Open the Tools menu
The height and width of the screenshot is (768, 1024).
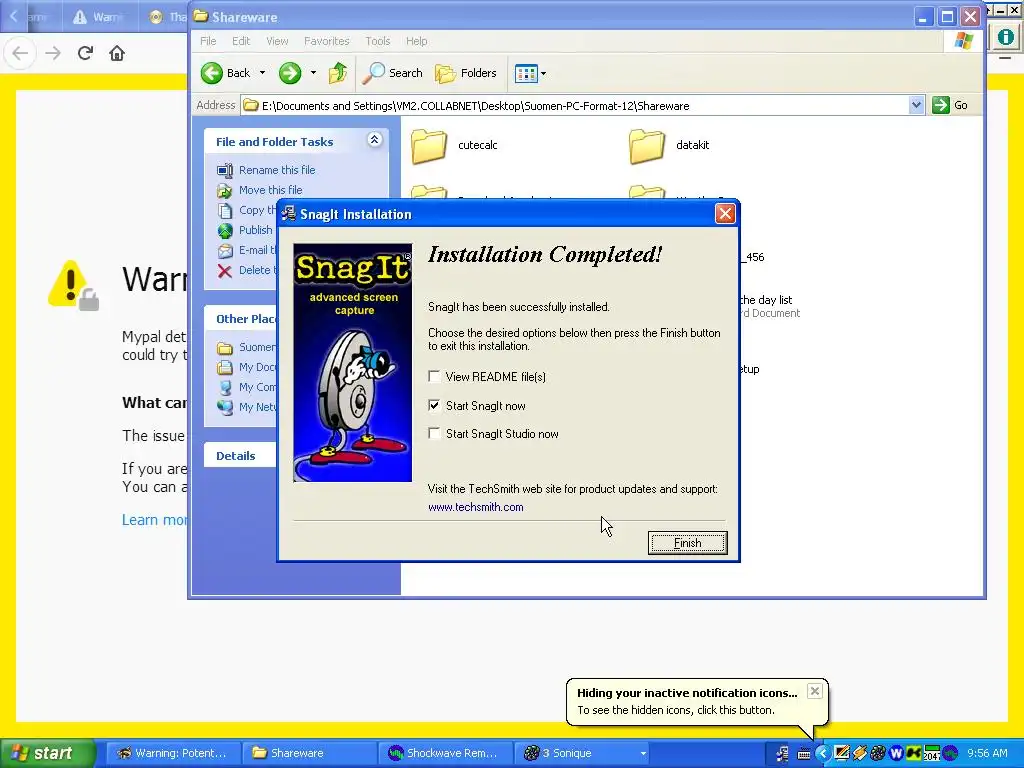(x=377, y=41)
